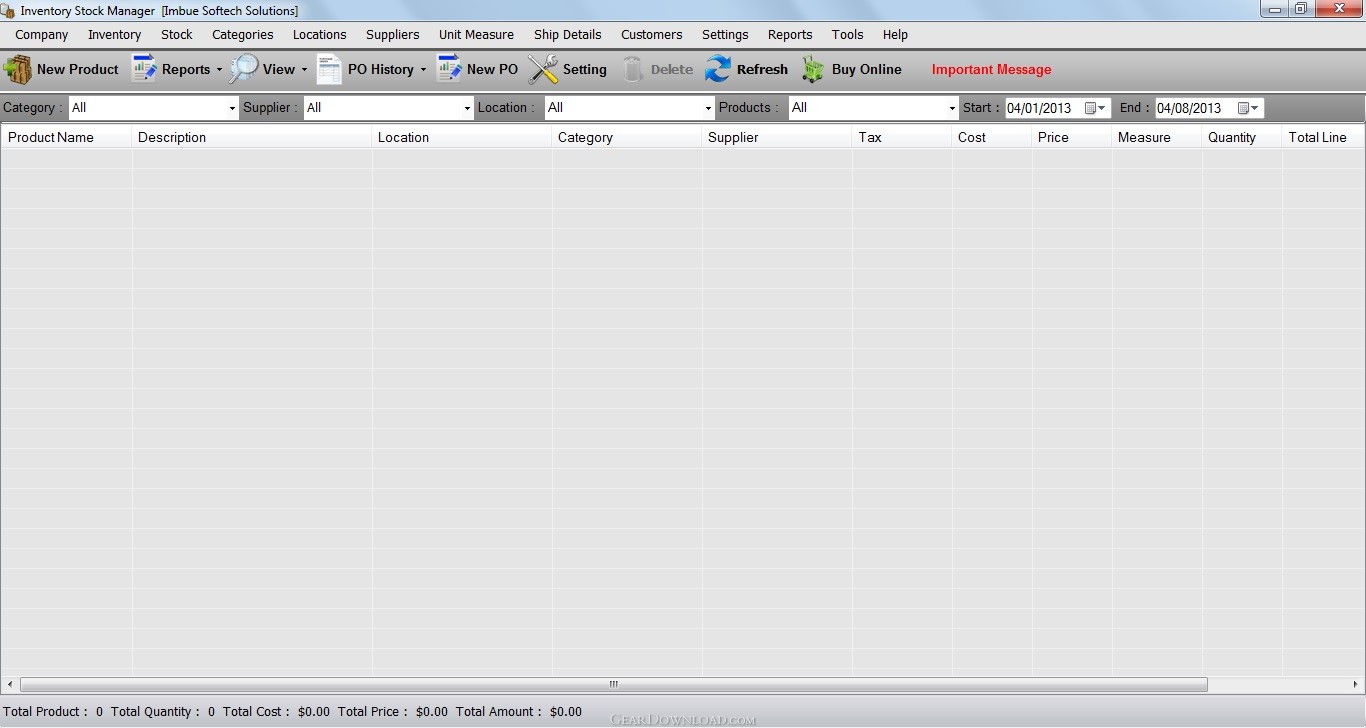Viewport: 1366px width, 728px height.
Task: Open PO History document icon
Action: 329,69
